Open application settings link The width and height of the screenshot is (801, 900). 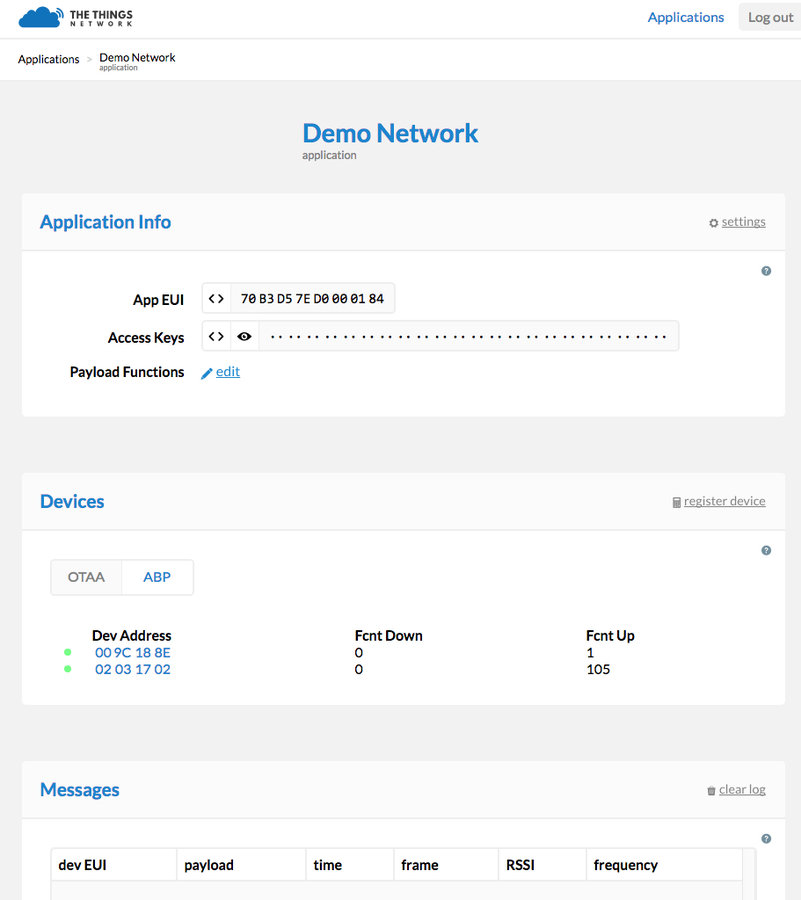click(743, 222)
